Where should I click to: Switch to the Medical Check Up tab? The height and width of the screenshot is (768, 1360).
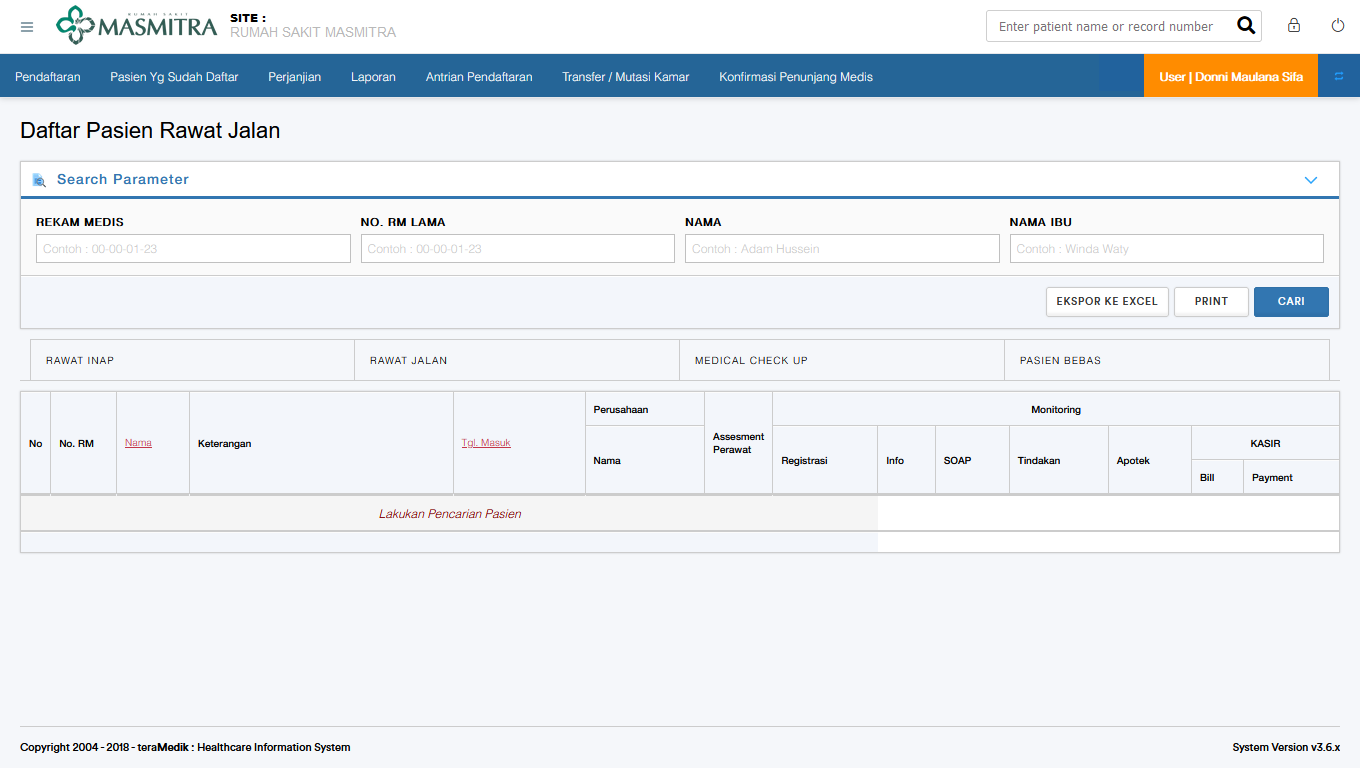(x=842, y=360)
